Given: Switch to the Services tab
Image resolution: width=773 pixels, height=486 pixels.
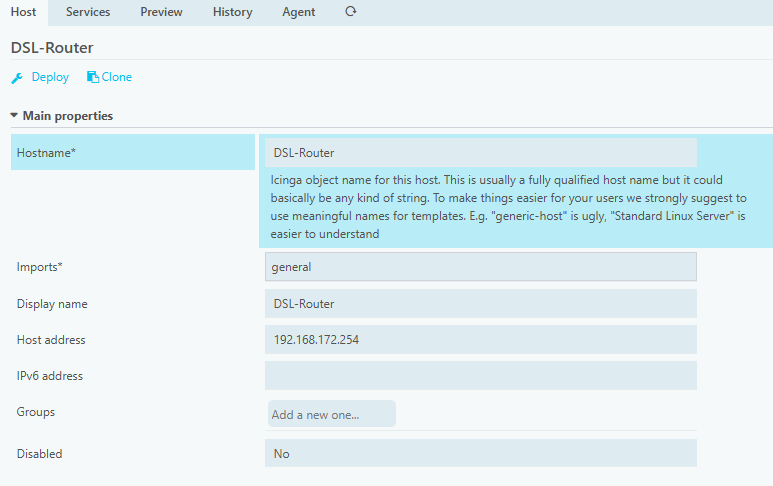Looking at the screenshot, I should click(x=88, y=12).
